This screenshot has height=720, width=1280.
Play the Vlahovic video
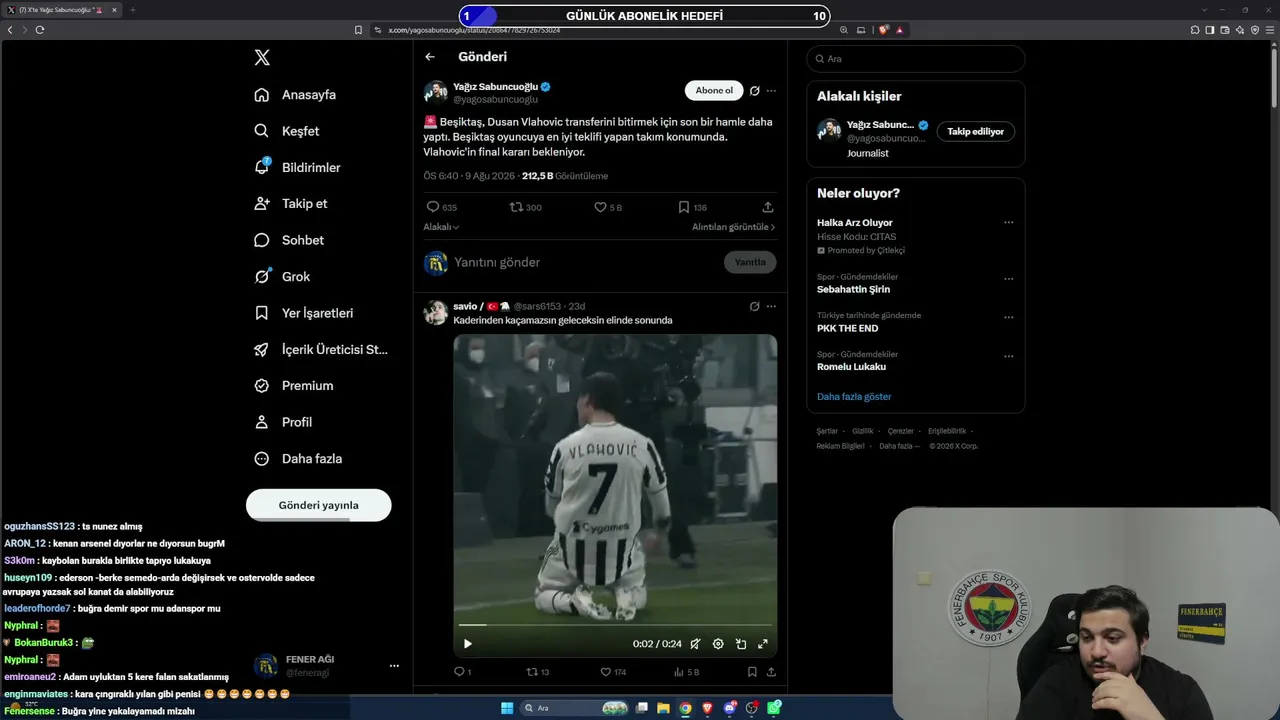tap(467, 644)
